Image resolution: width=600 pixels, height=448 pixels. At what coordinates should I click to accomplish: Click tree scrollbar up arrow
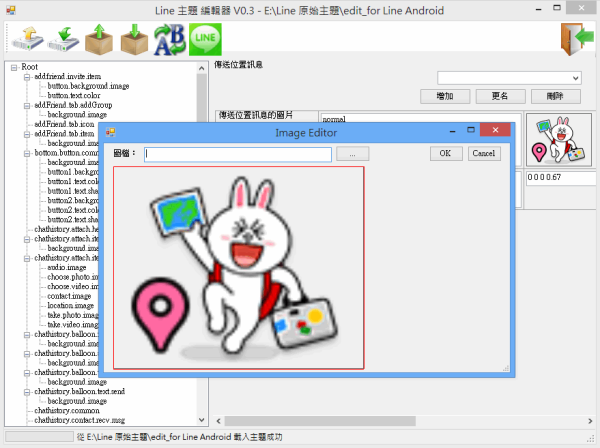coord(202,68)
